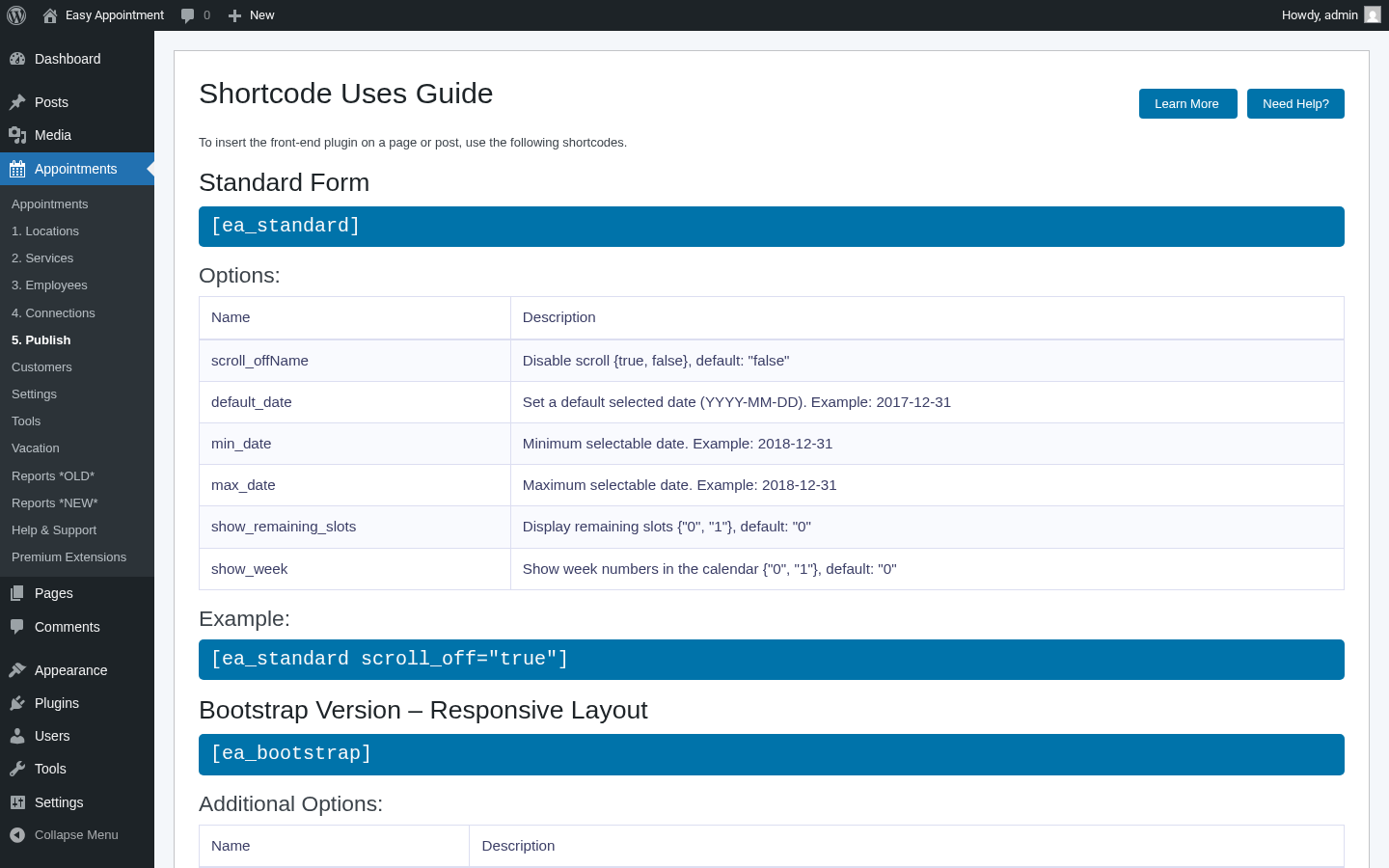Viewport: 1389px width, 868px height.
Task: Click the Shortcode Uses Guide heading
Action: 346,94
